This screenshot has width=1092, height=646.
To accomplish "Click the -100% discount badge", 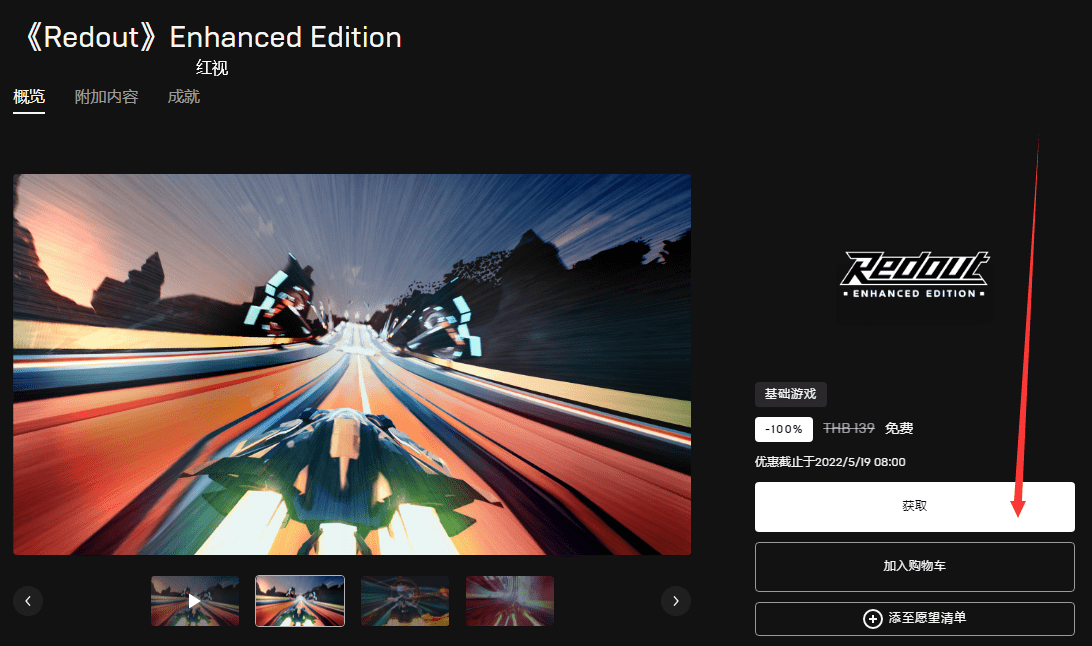I will coord(783,430).
